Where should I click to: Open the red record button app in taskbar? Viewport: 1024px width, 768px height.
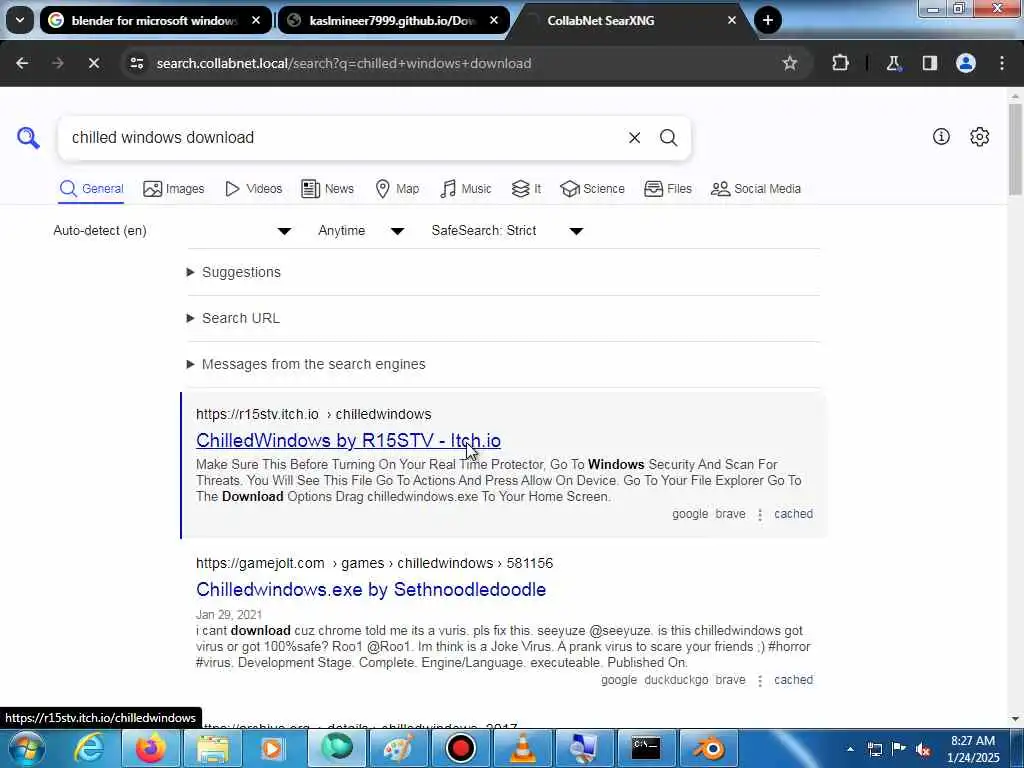click(460, 748)
